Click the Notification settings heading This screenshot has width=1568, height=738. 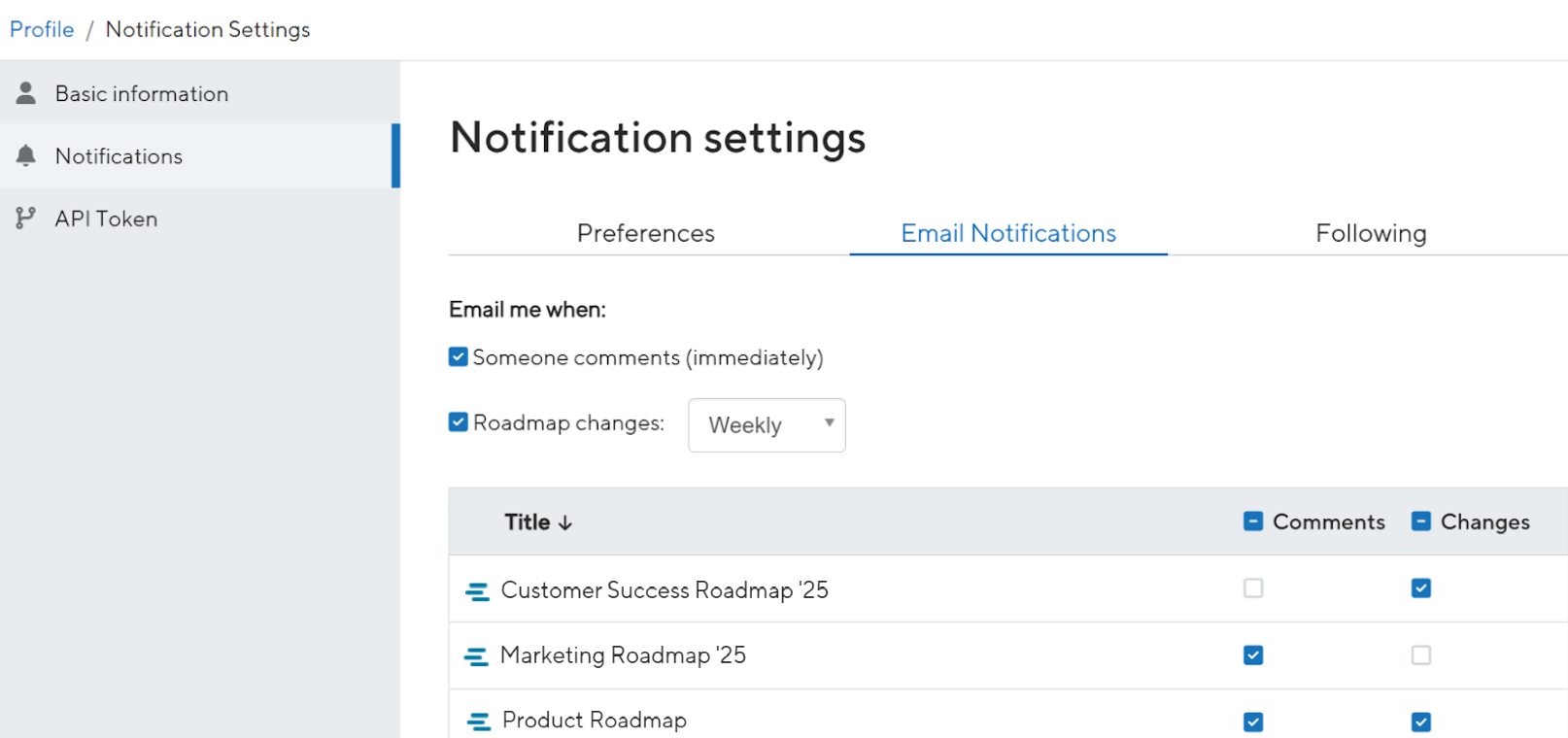[x=658, y=138]
